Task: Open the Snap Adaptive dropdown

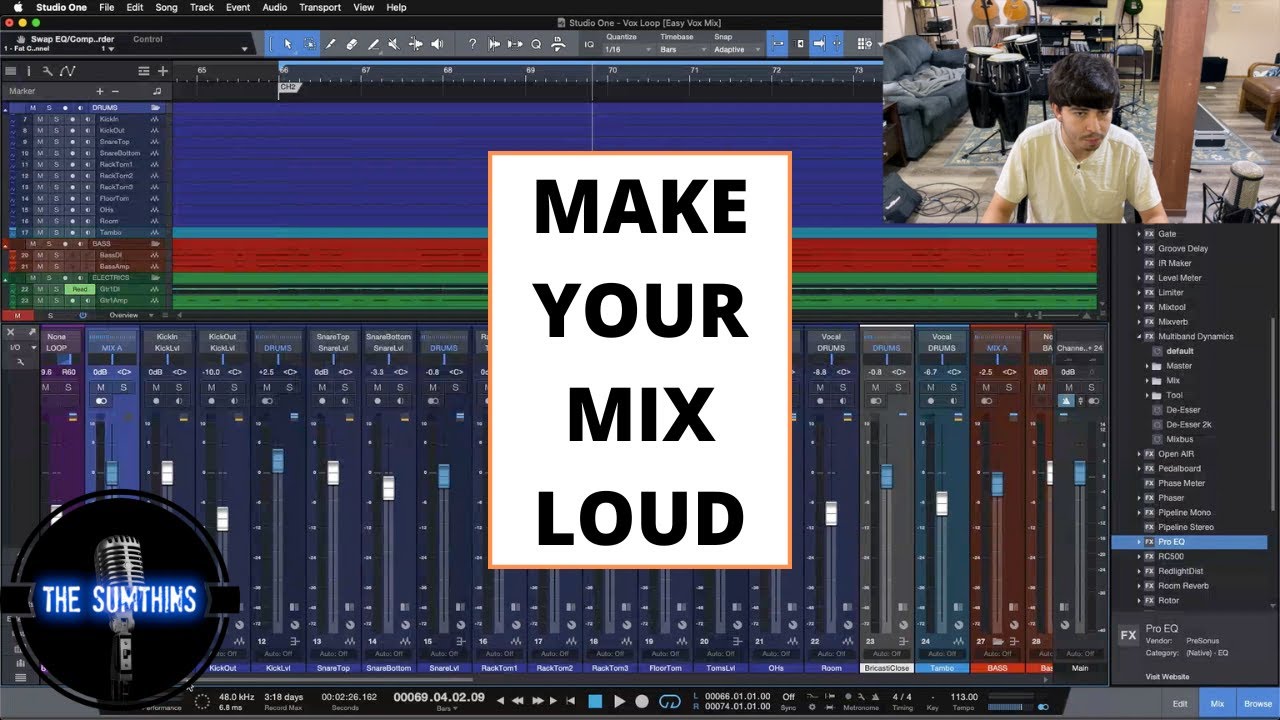Action: pos(736,49)
